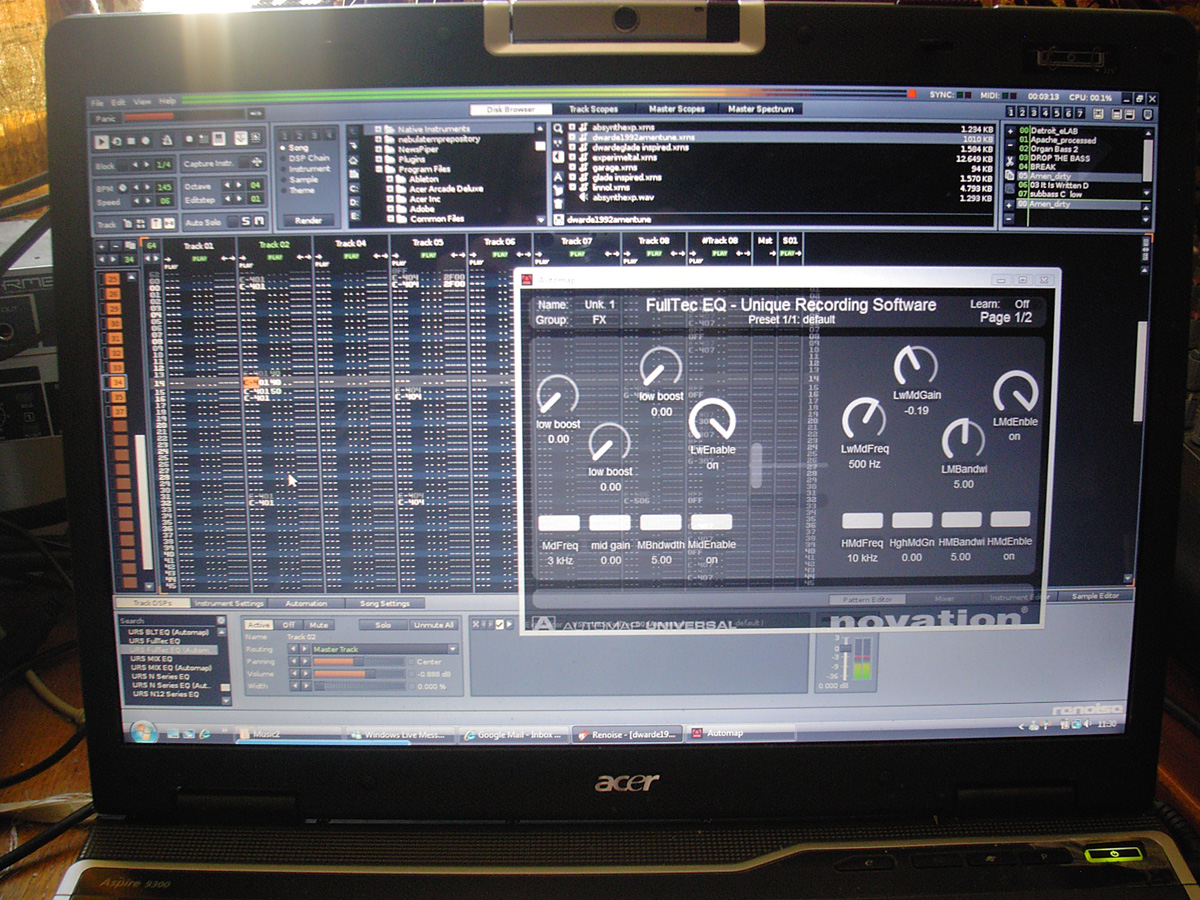Click the BPM tap tempo icon
This screenshot has width=1200, height=900.
pyautogui.click(x=123, y=187)
